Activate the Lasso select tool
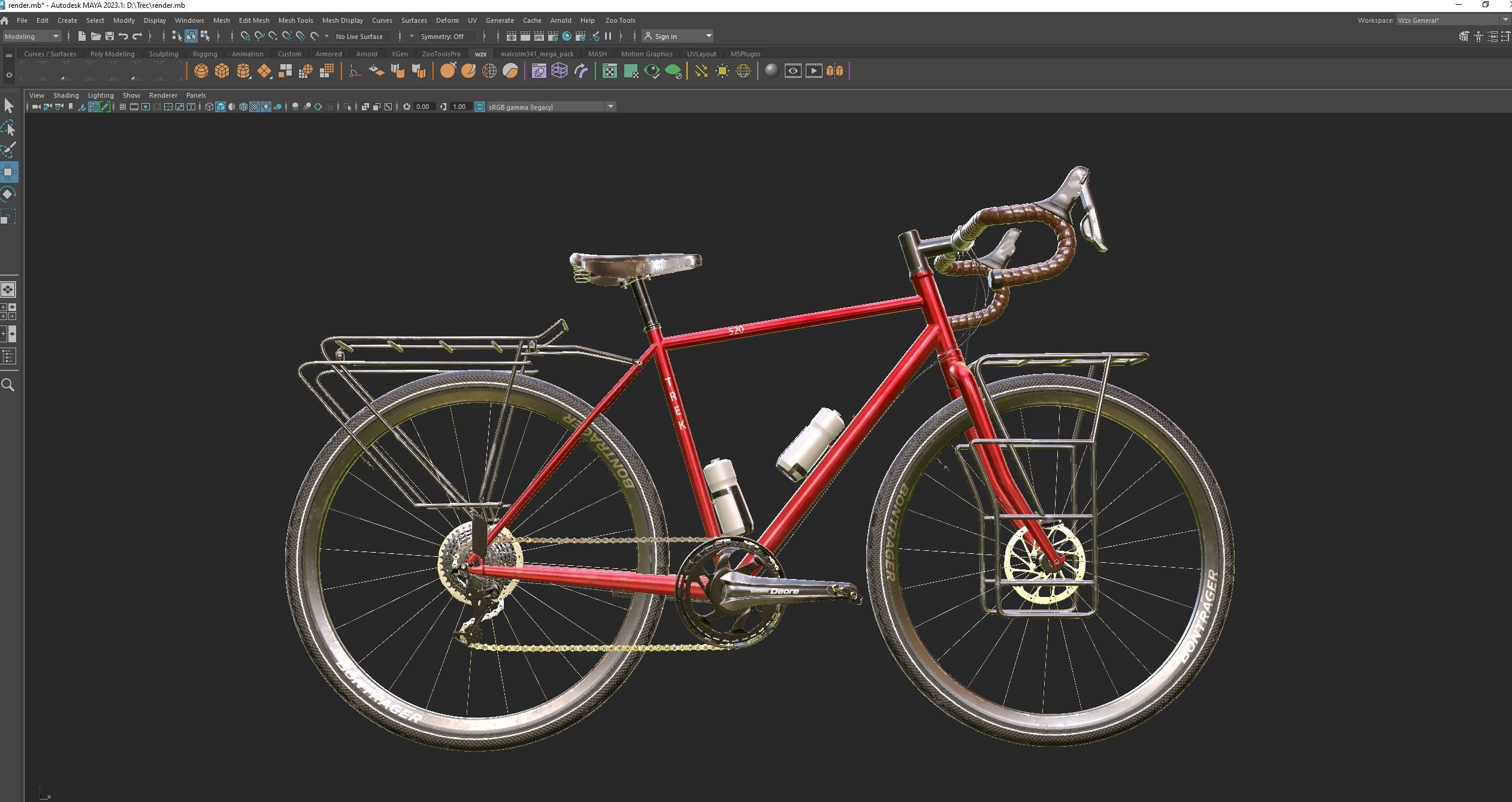Viewport: 1512px width, 802px height. [x=8, y=128]
